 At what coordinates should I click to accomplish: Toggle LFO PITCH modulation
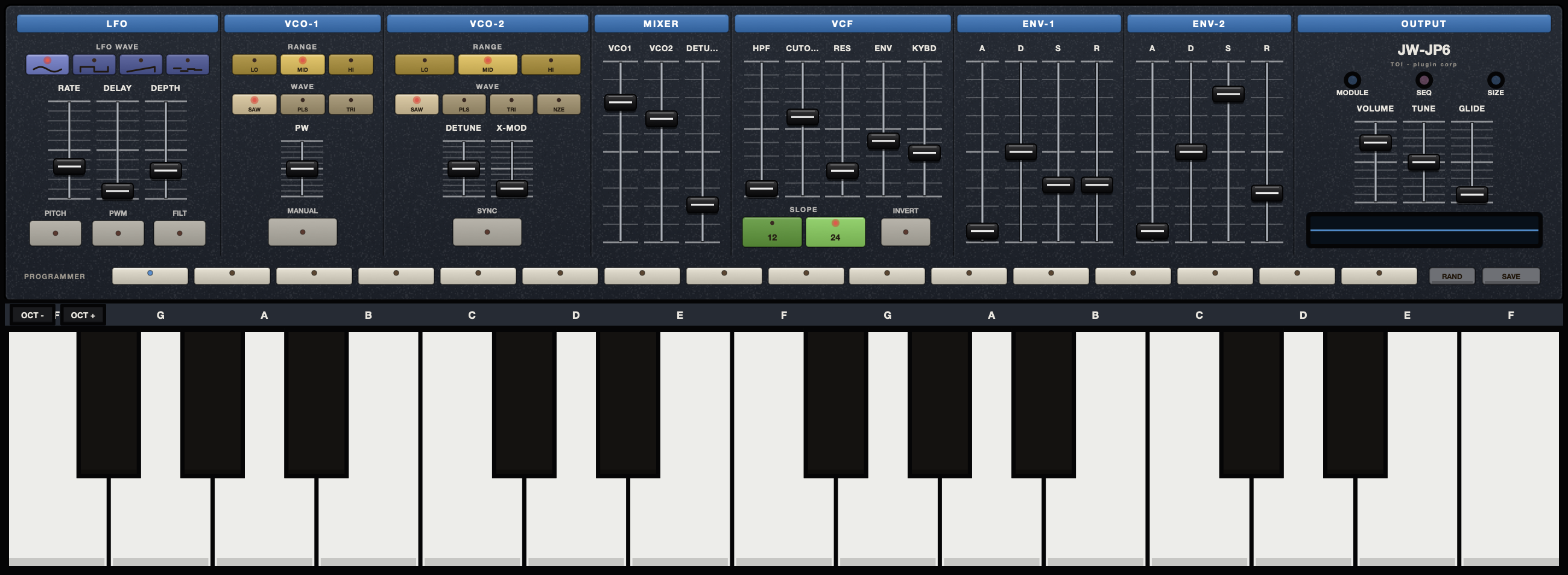tap(55, 233)
